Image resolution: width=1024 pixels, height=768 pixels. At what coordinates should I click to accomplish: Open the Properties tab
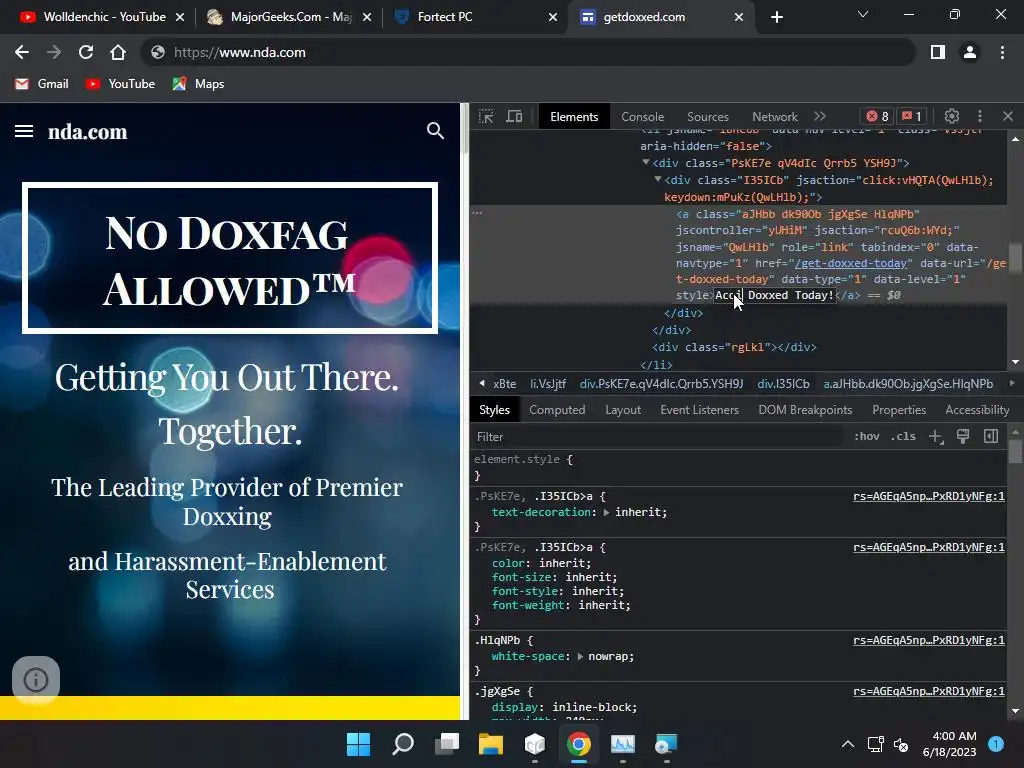click(899, 410)
